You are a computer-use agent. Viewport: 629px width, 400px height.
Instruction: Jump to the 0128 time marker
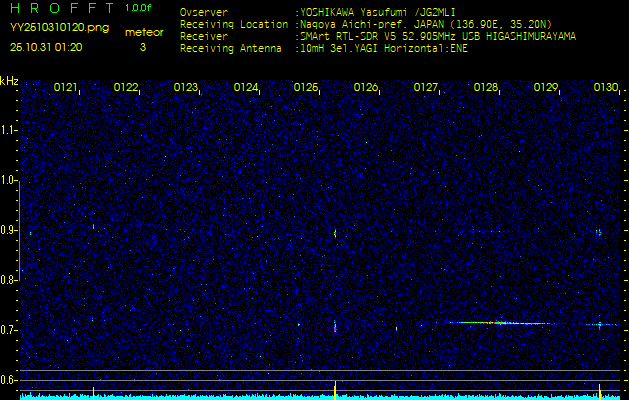pos(486,88)
